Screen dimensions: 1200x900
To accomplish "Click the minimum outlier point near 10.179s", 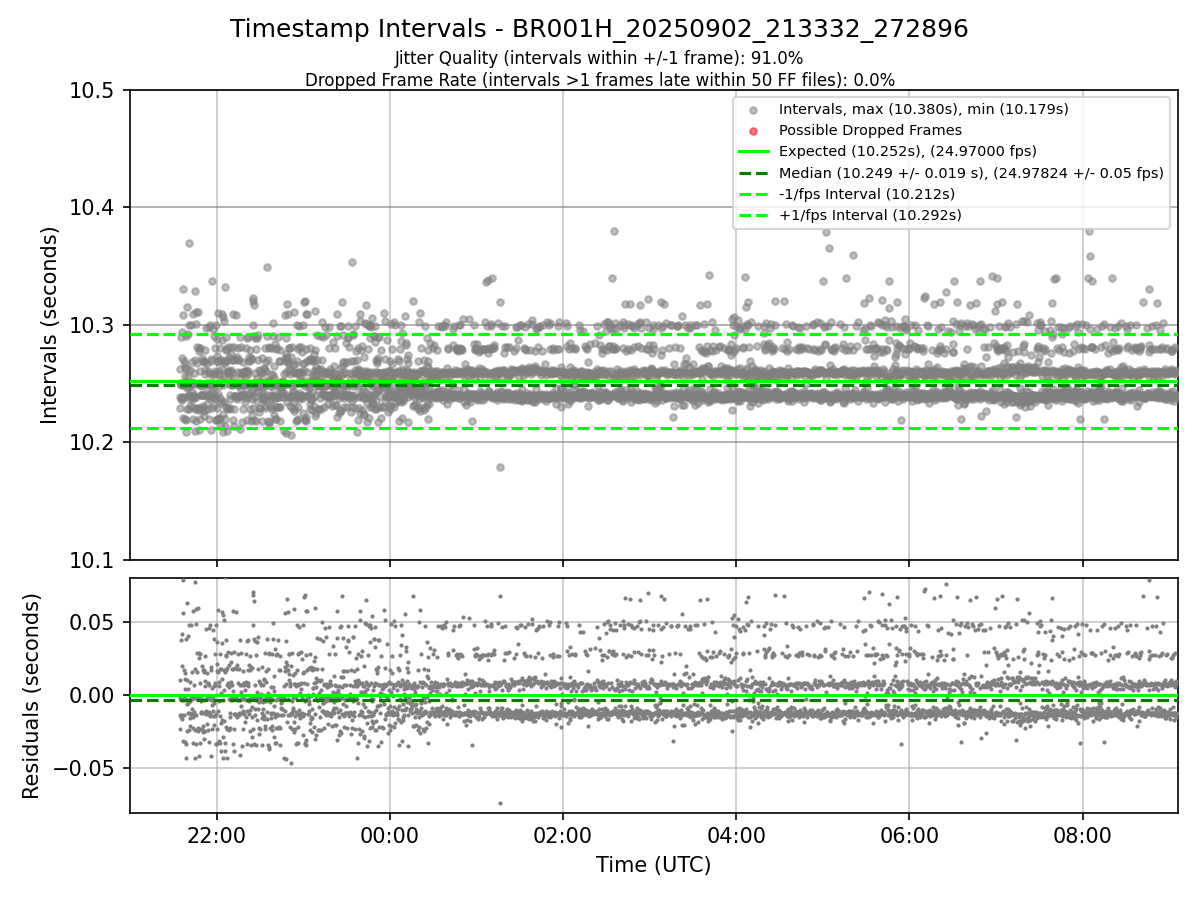I will coord(500,467).
